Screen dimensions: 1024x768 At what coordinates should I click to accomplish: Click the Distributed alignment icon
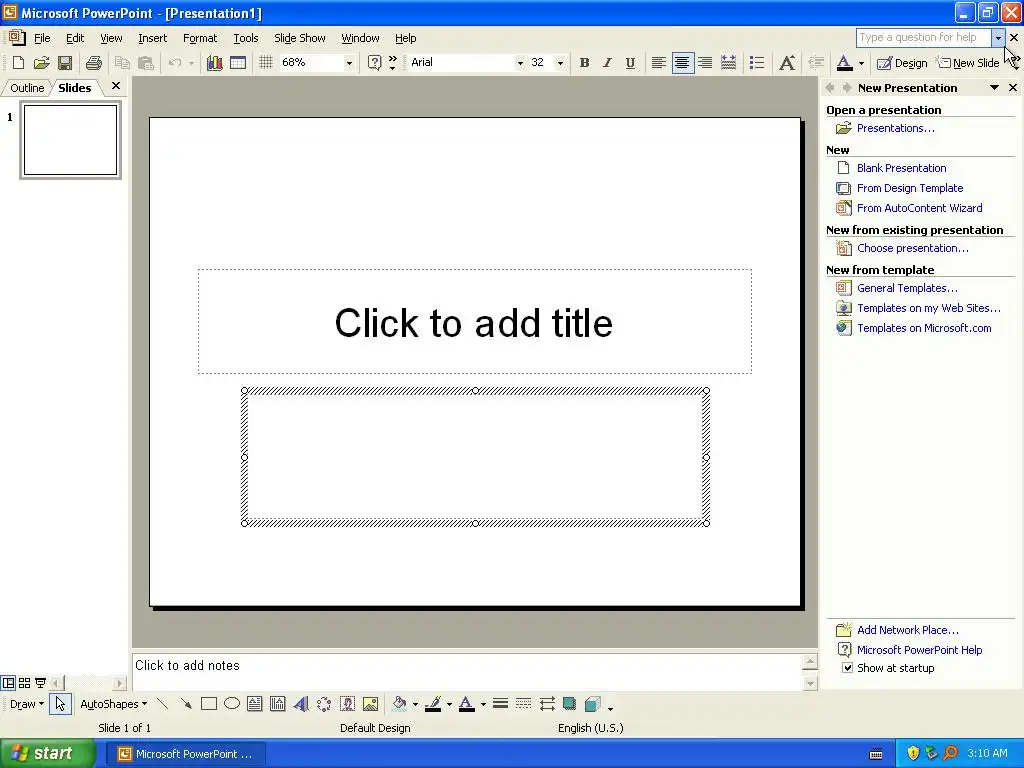coord(728,63)
